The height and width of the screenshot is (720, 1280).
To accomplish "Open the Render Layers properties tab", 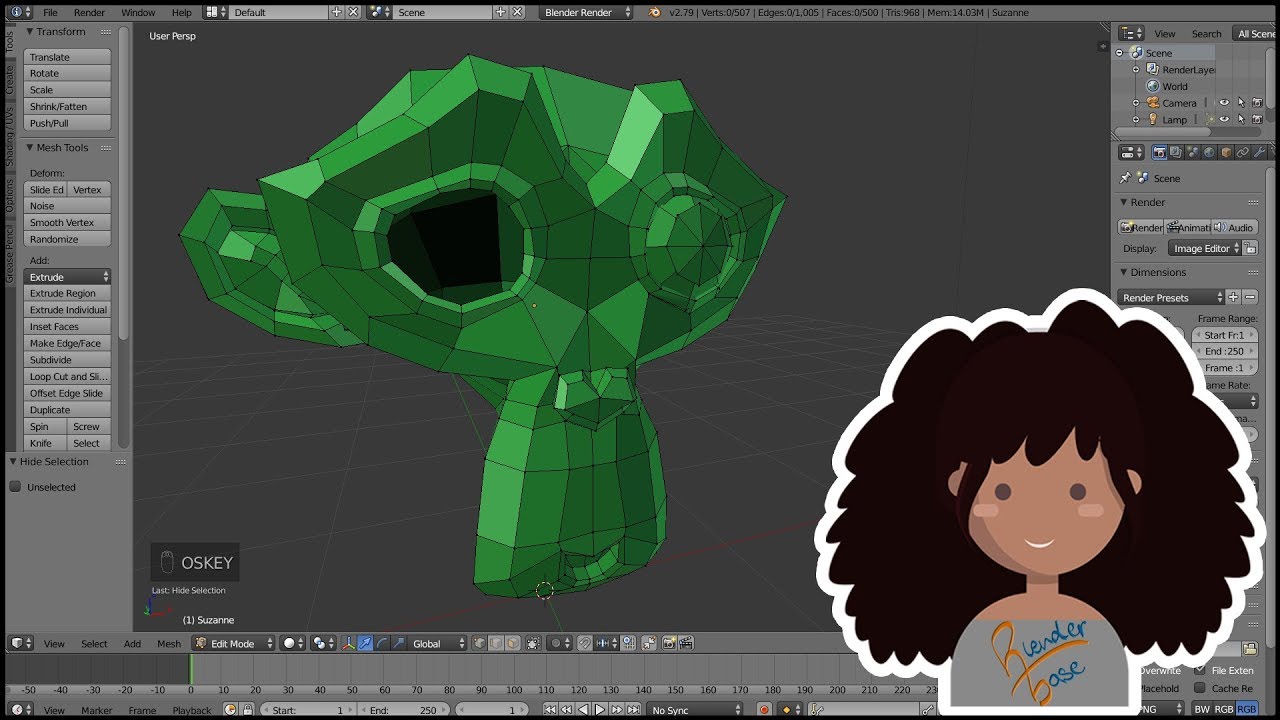I will [x=1176, y=152].
